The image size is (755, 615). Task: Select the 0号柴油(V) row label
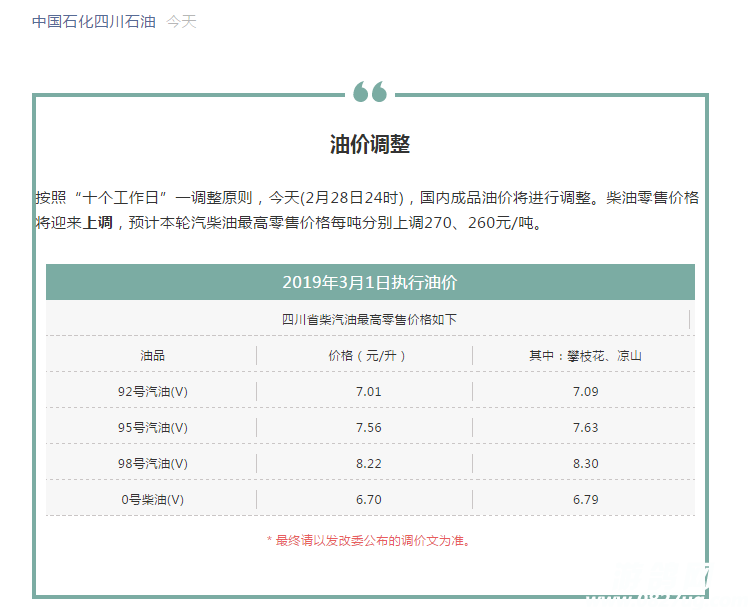(152, 500)
